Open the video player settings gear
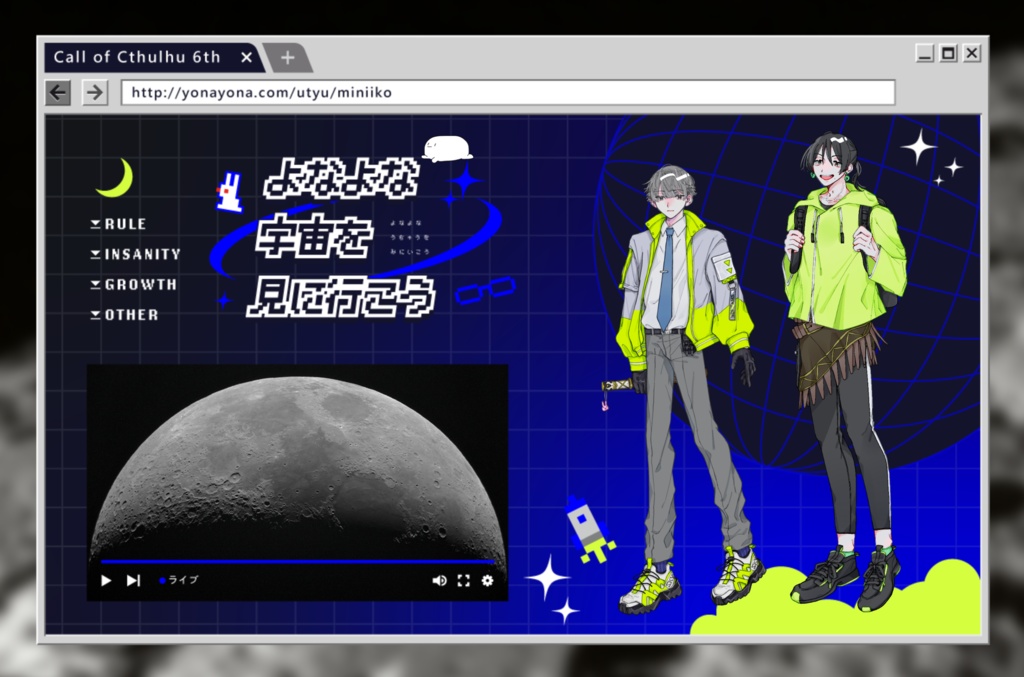Viewport: 1024px width, 677px height. pyautogui.click(x=487, y=580)
